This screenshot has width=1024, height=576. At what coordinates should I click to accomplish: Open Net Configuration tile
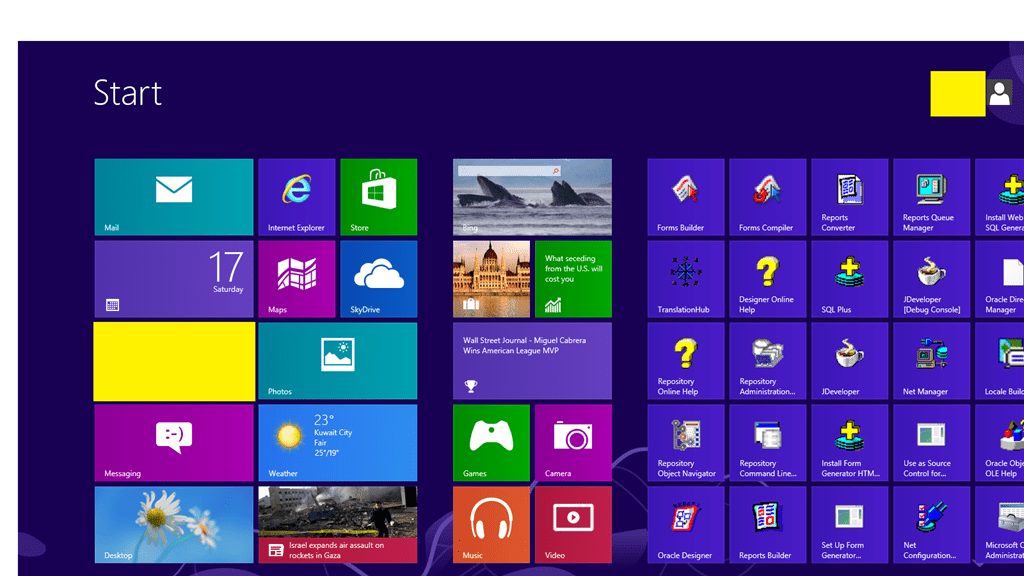click(932, 524)
